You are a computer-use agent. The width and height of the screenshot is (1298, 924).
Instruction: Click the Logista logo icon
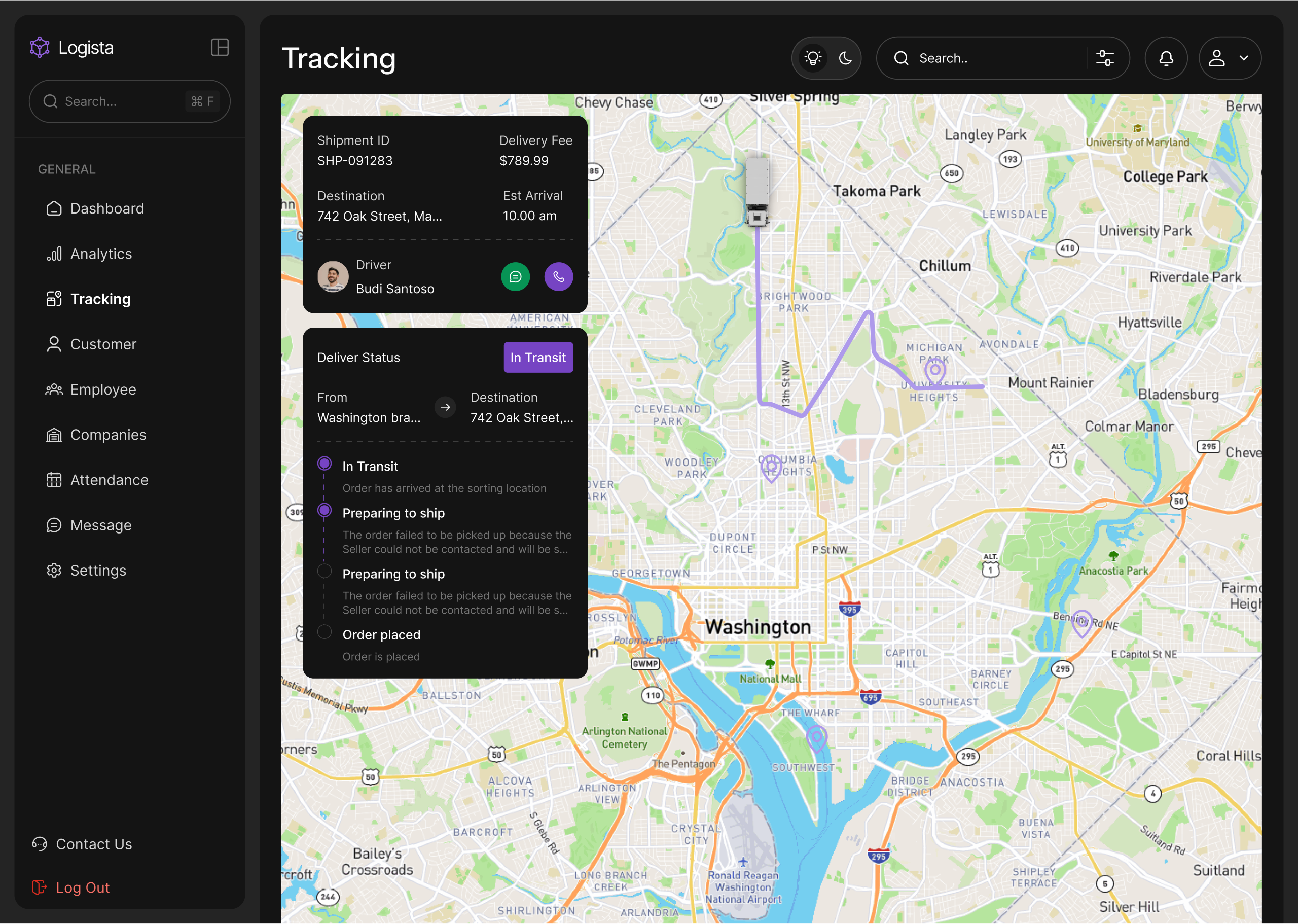pyautogui.click(x=40, y=47)
